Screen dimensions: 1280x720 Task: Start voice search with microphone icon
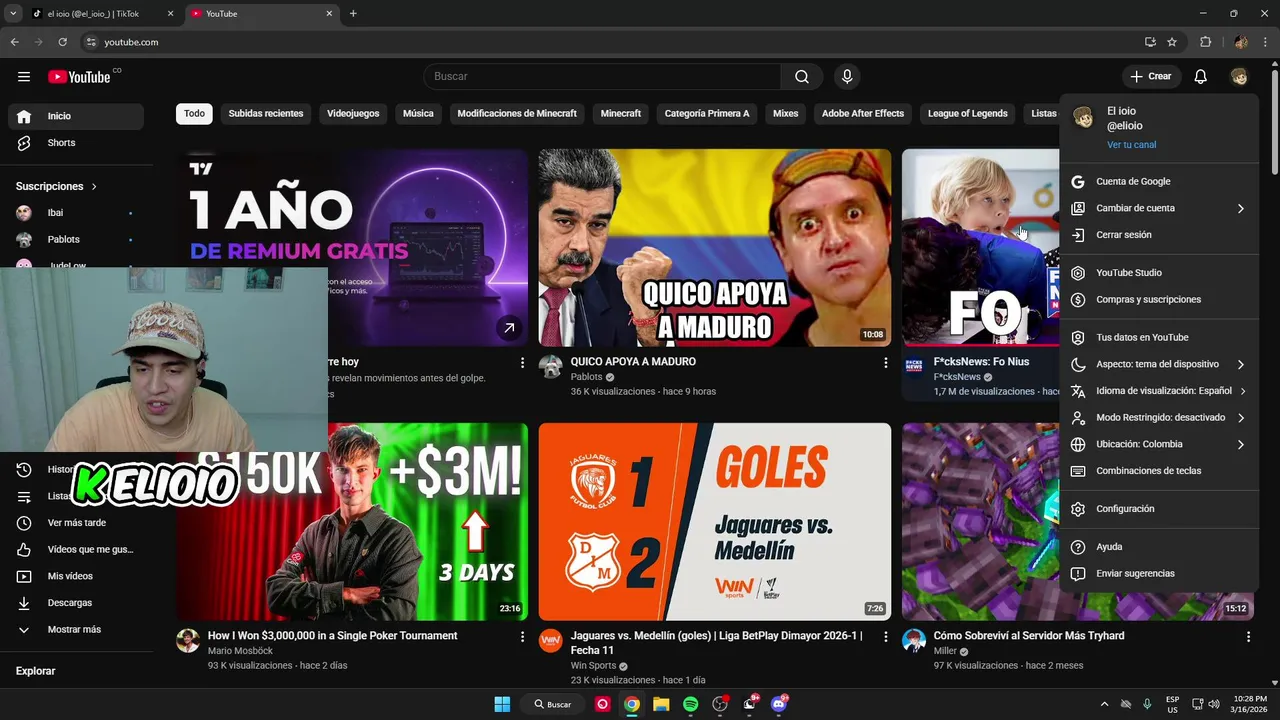pyautogui.click(x=847, y=77)
